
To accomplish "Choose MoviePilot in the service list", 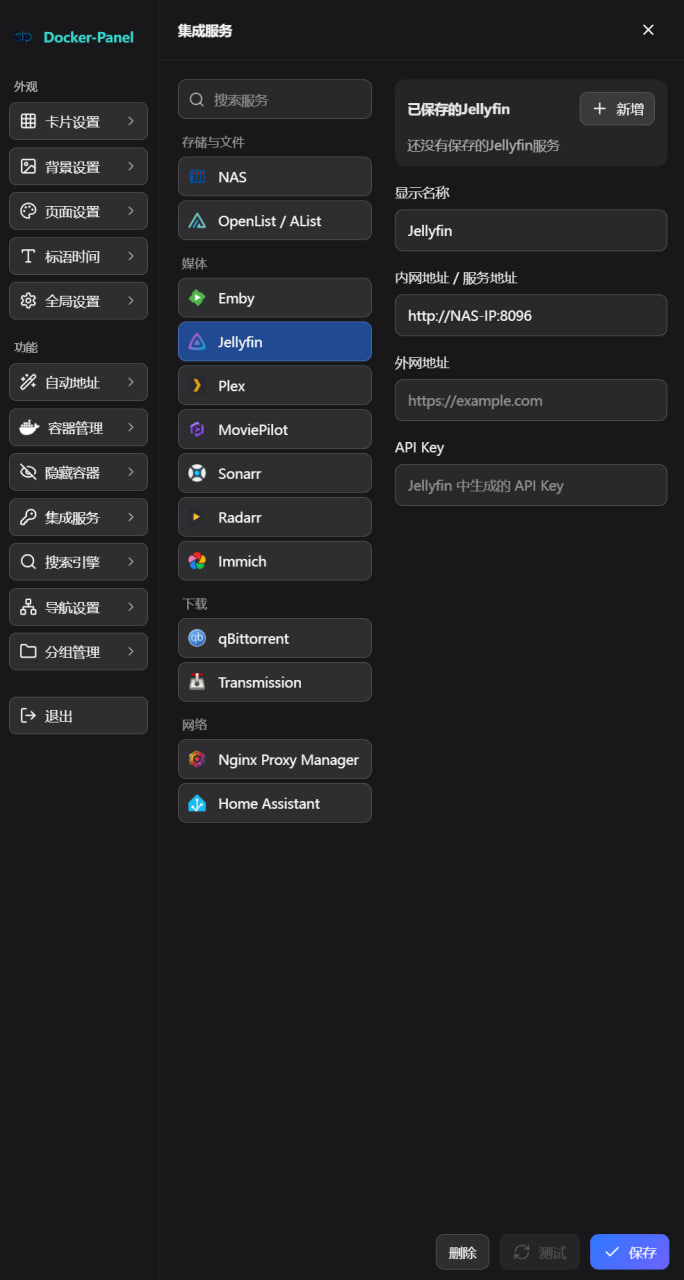I will (275, 430).
